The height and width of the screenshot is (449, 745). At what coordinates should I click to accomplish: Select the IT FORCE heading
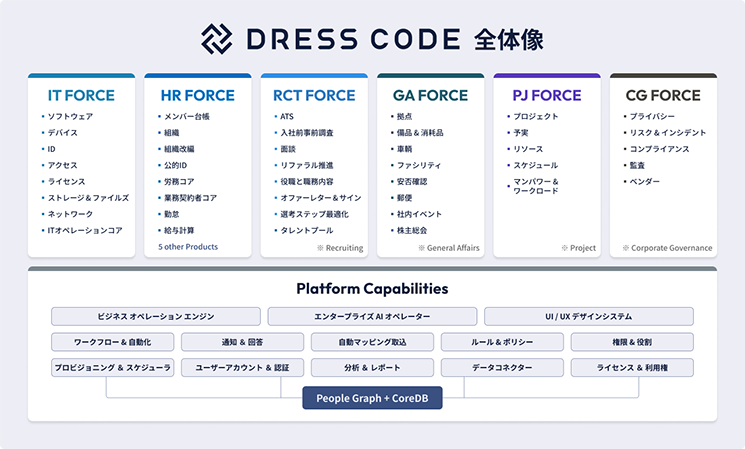click(81, 96)
